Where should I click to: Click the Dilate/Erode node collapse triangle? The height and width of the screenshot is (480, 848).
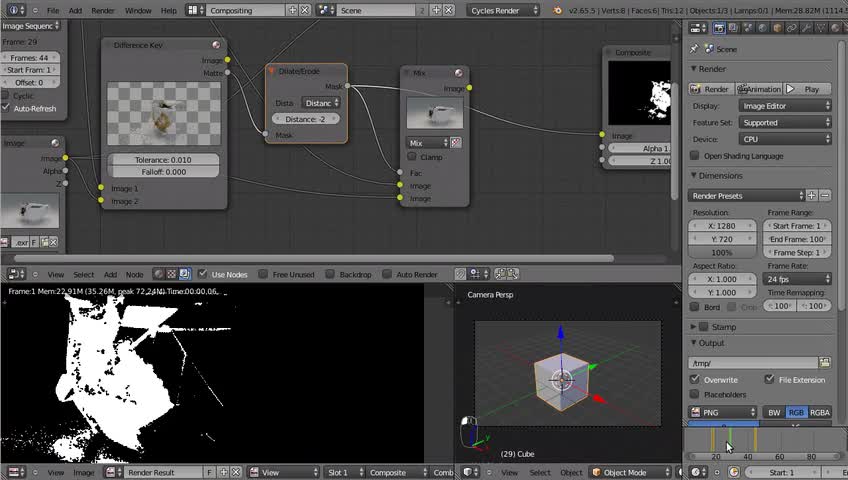point(271,71)
